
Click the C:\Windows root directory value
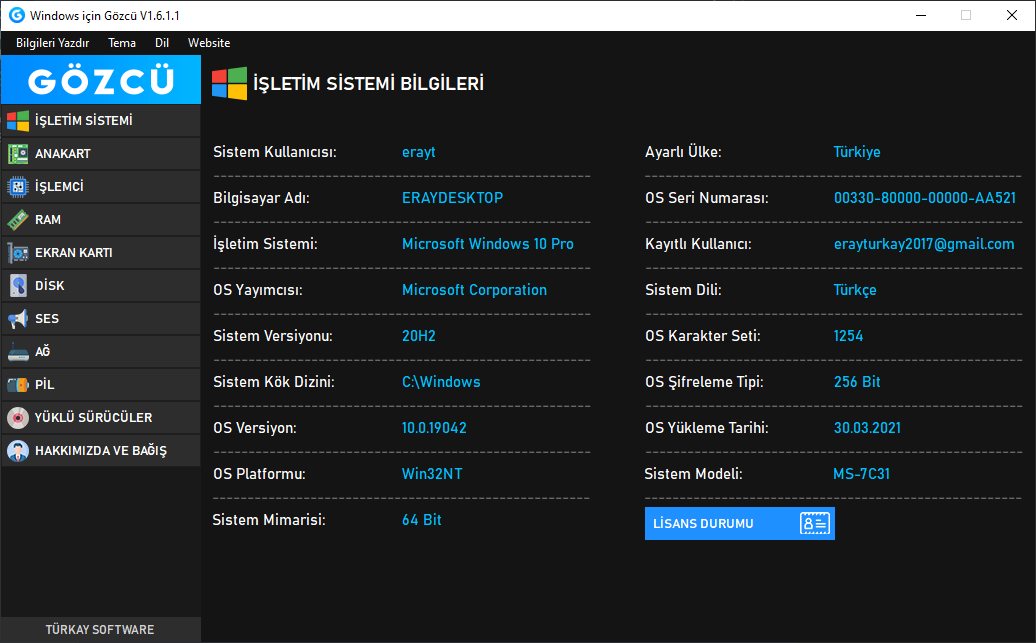tap(441, 382)
